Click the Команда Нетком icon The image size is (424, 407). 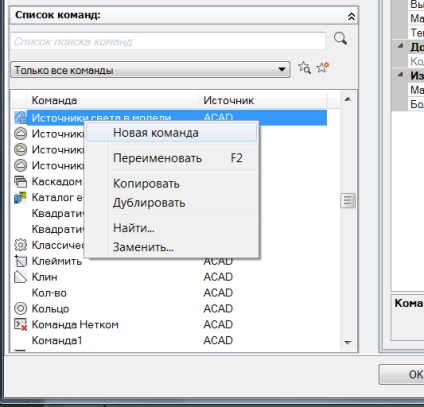(20, 324)
